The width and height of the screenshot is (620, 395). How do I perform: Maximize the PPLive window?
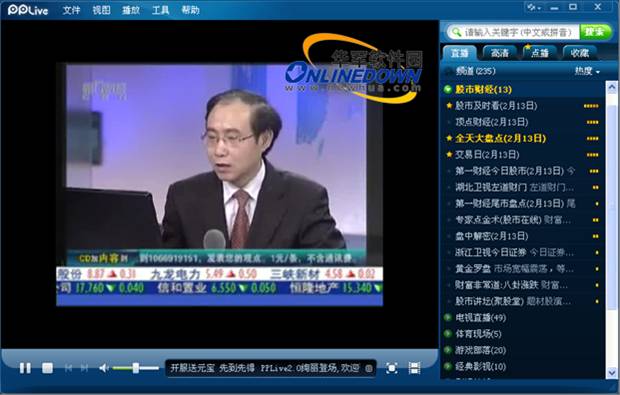(x=573, y=7)
